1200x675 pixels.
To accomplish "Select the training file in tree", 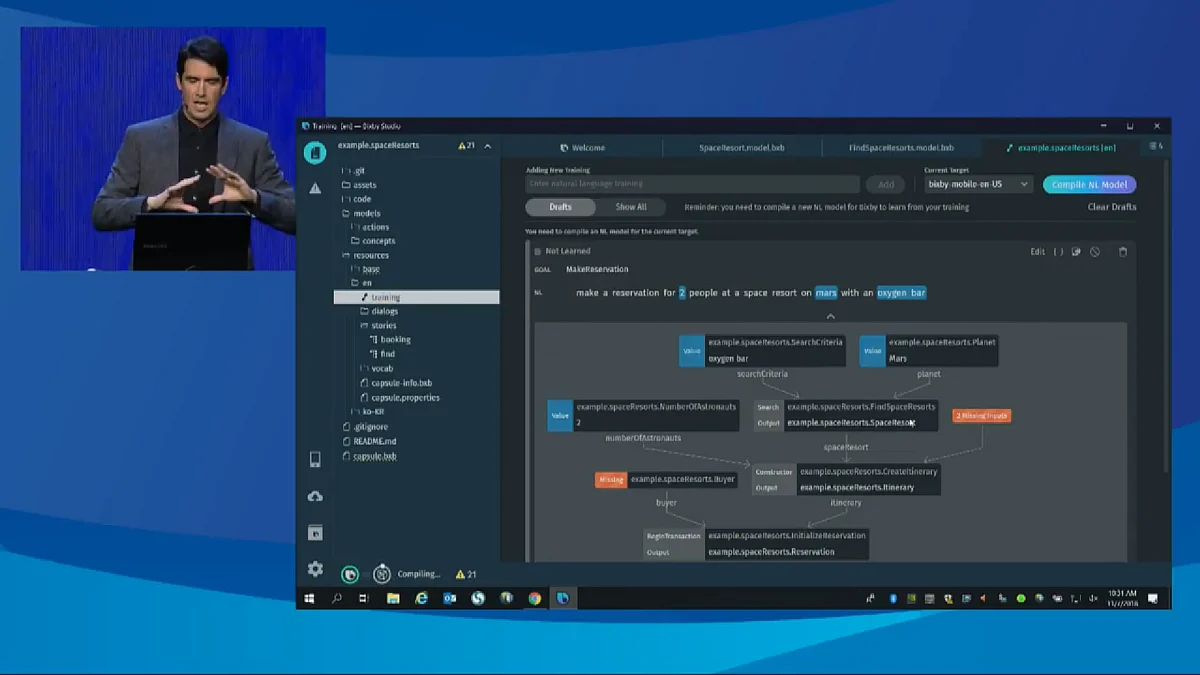I will pyautogui.click(x=416, y=297).
